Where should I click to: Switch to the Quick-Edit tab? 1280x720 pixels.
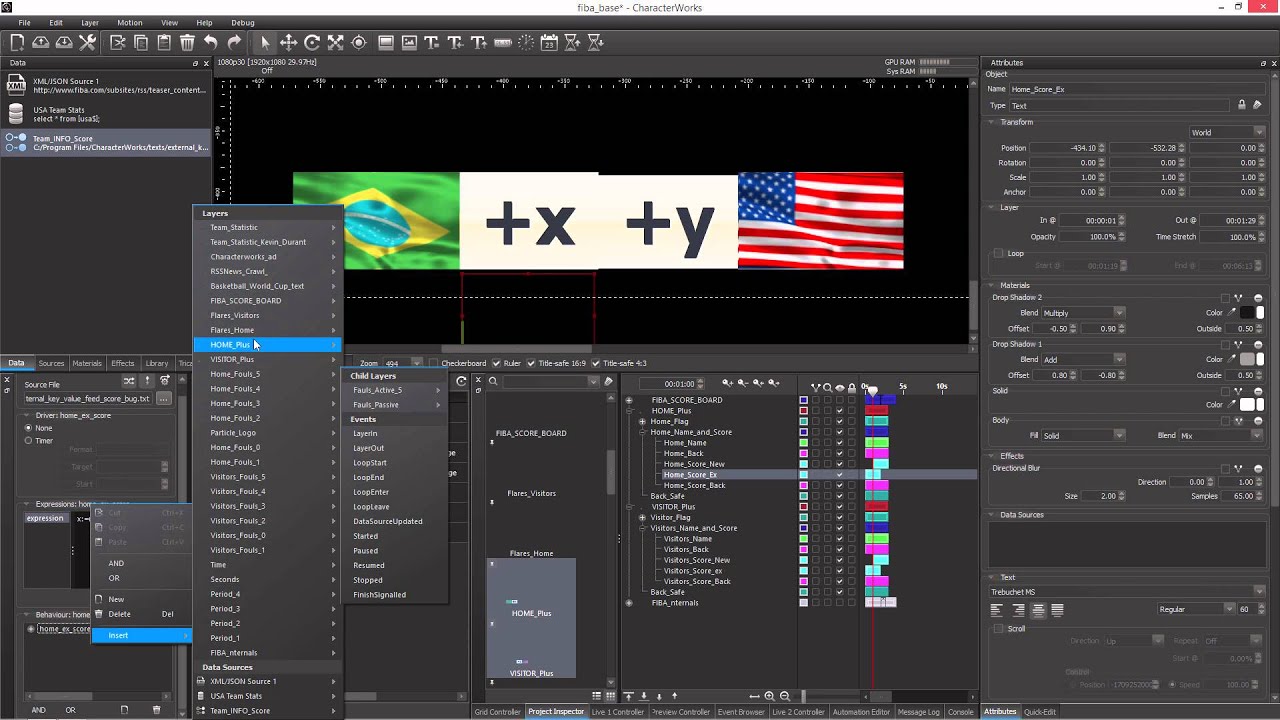click(1040, 712)
